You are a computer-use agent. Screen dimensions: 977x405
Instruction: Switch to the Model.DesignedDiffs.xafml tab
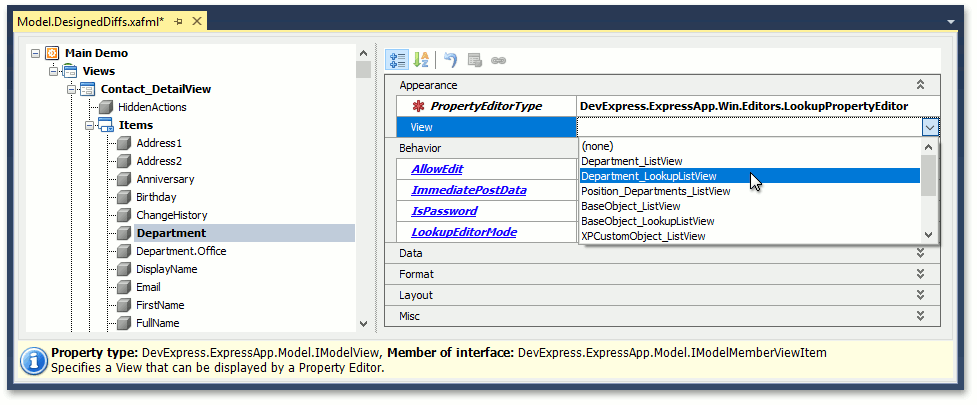pyautogui.click(x=91, y=21)
